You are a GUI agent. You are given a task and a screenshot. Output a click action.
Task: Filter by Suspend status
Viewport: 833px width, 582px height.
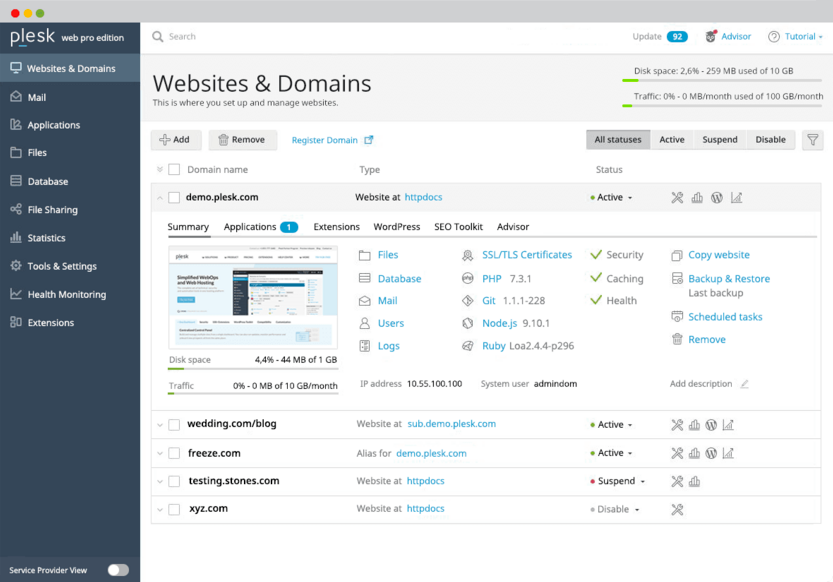coord(720,140)
